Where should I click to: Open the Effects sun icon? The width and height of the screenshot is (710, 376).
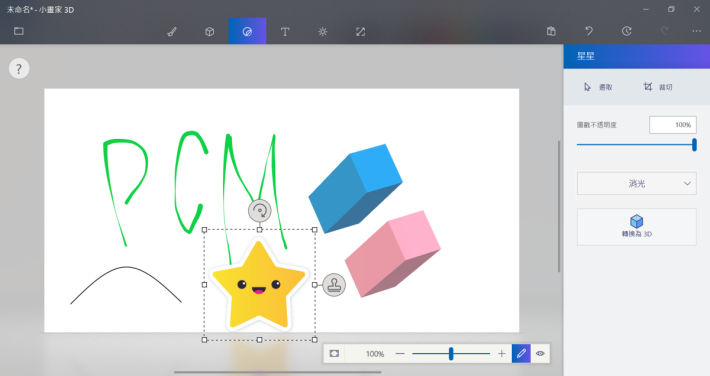(322, 31)
